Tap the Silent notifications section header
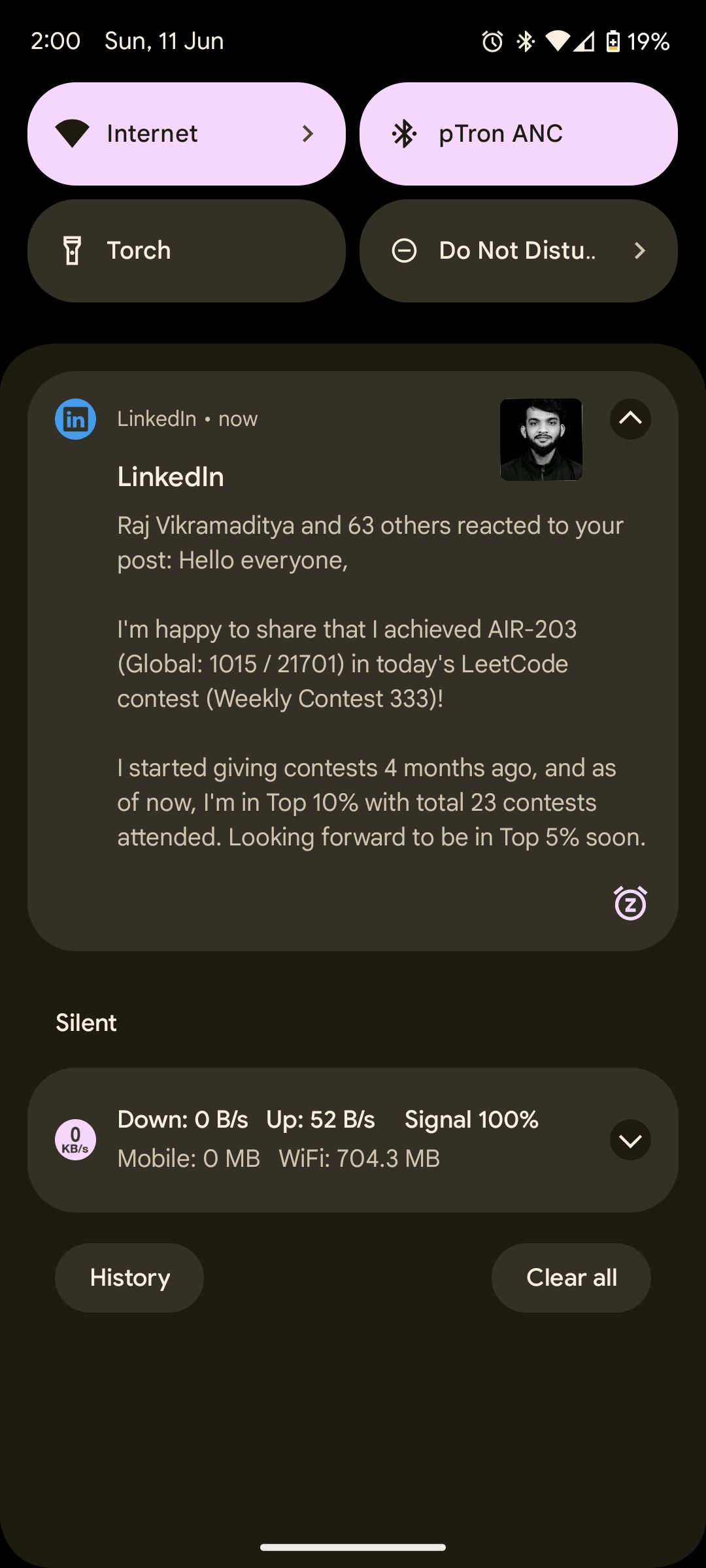The width and height of the screenshot is (706, 1568). (86, 1023)
